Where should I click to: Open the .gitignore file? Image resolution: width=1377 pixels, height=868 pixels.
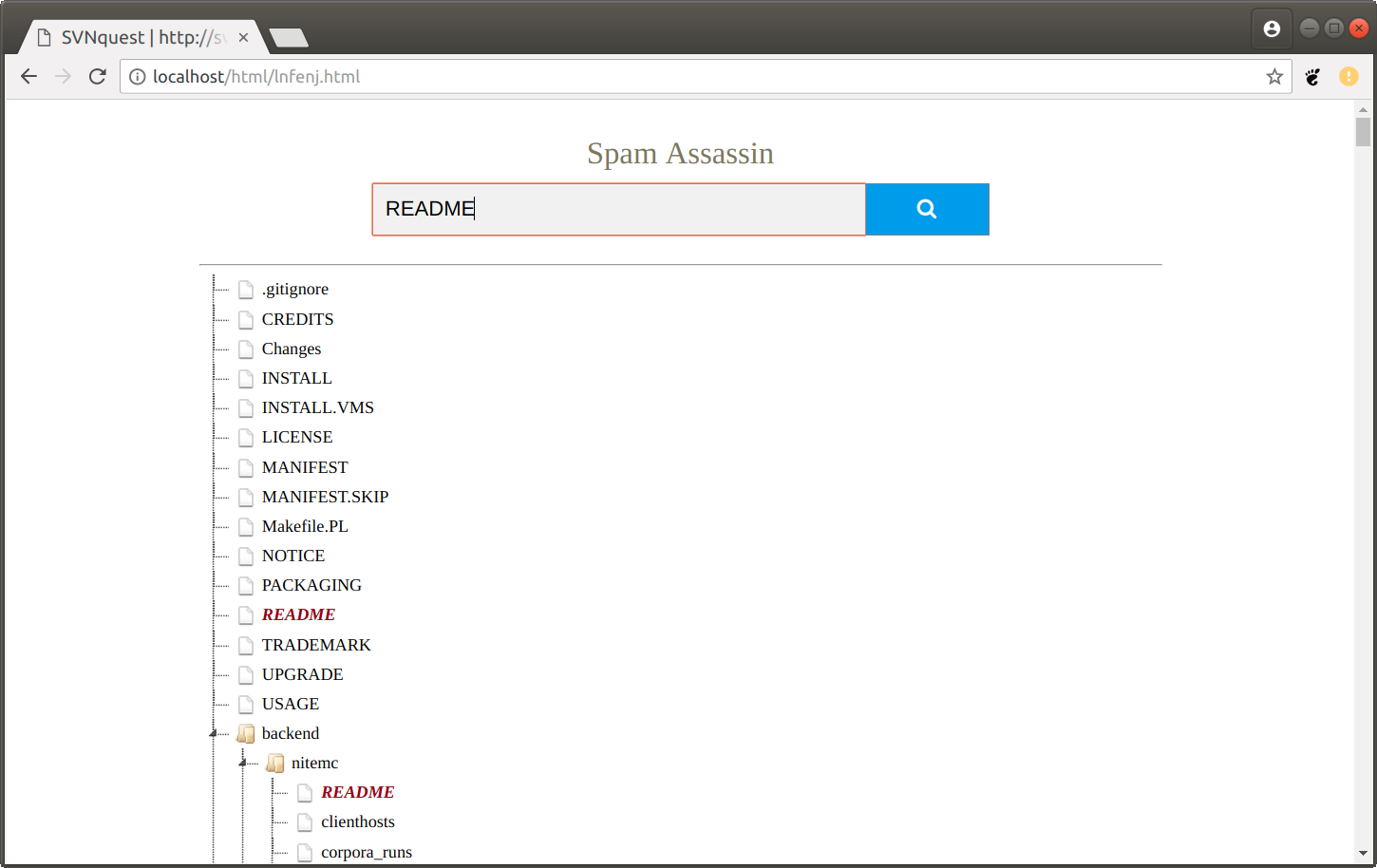pyautogui.click(x=295, y=290)
